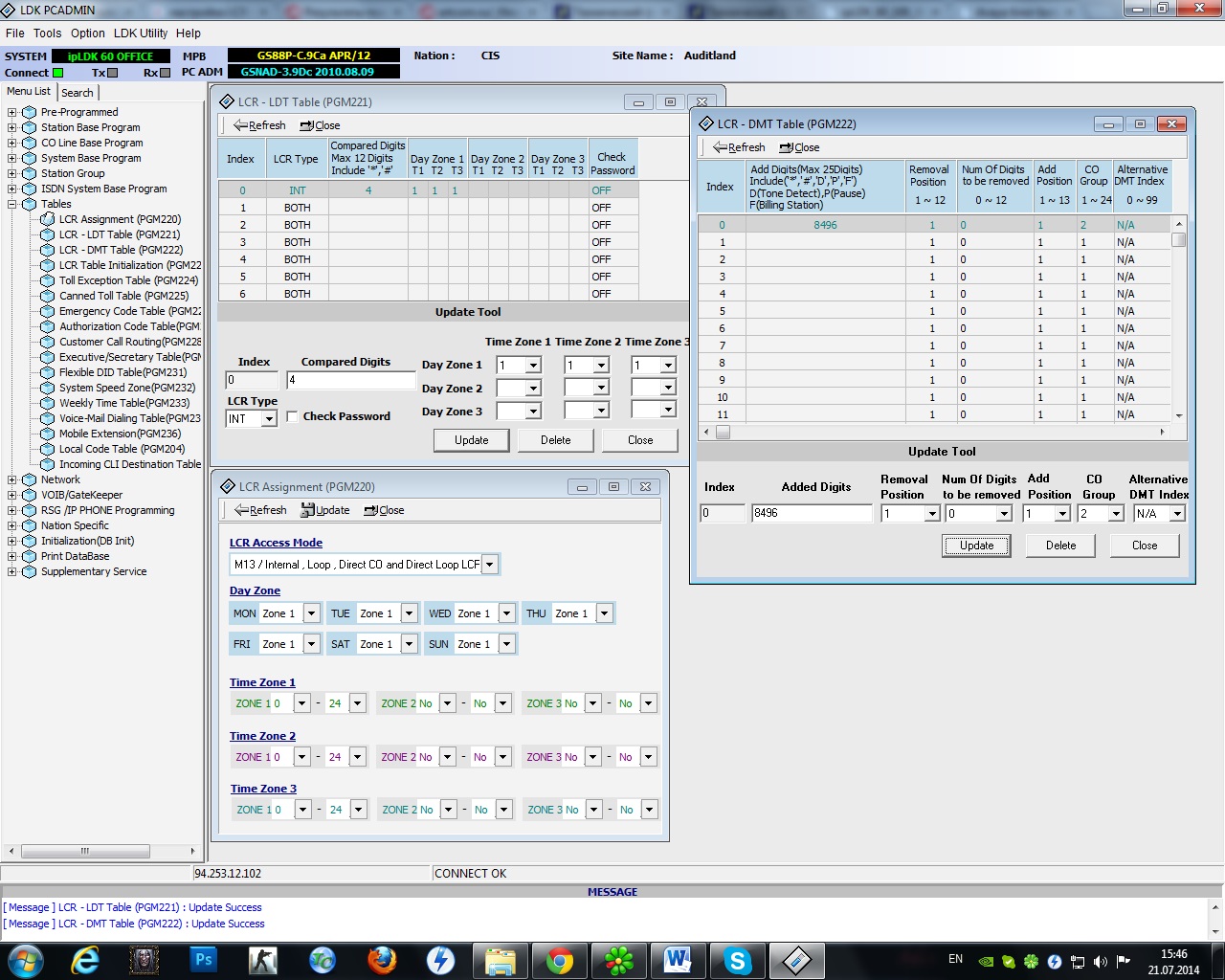
Task: Open the CO Group dropdown in DMT update tool
Action: pyautogui.click(x=1116, y=514)
